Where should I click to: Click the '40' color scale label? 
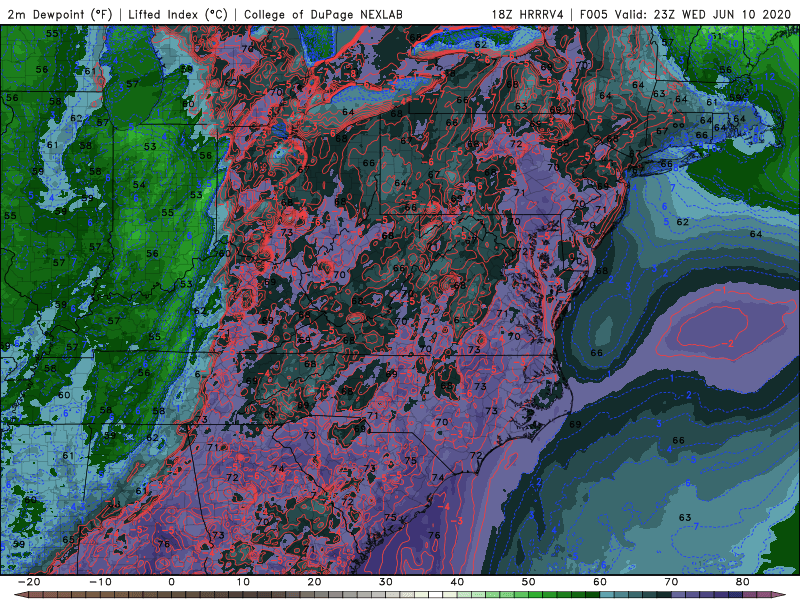[457, 582]
